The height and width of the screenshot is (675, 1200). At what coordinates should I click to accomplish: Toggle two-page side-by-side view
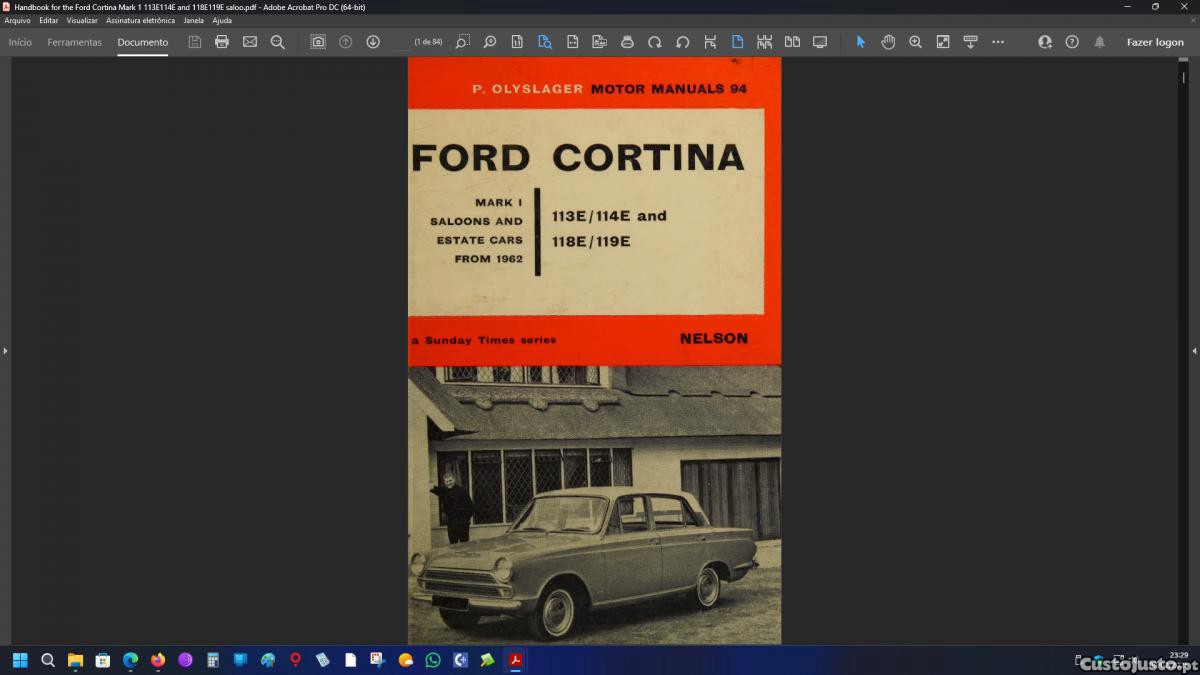coord(792,42)
